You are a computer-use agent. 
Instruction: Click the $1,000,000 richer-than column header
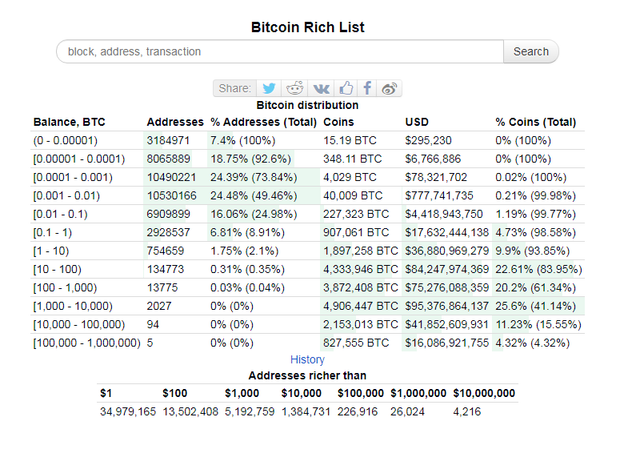tap(418, 393)
